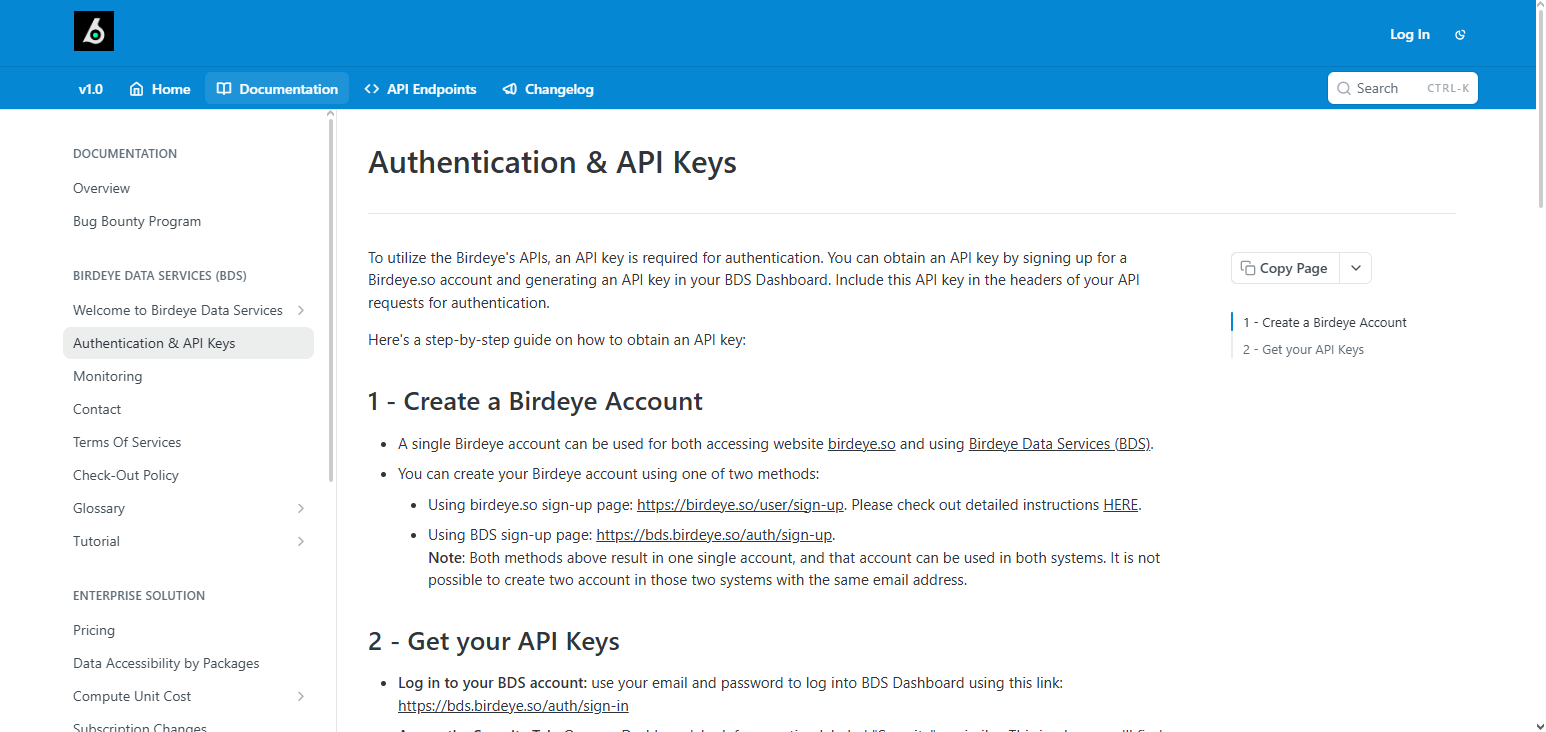Click the Log In link
Viewport: 1546px width, 732px height.
pyautogui.click(x=1410, y=35)
